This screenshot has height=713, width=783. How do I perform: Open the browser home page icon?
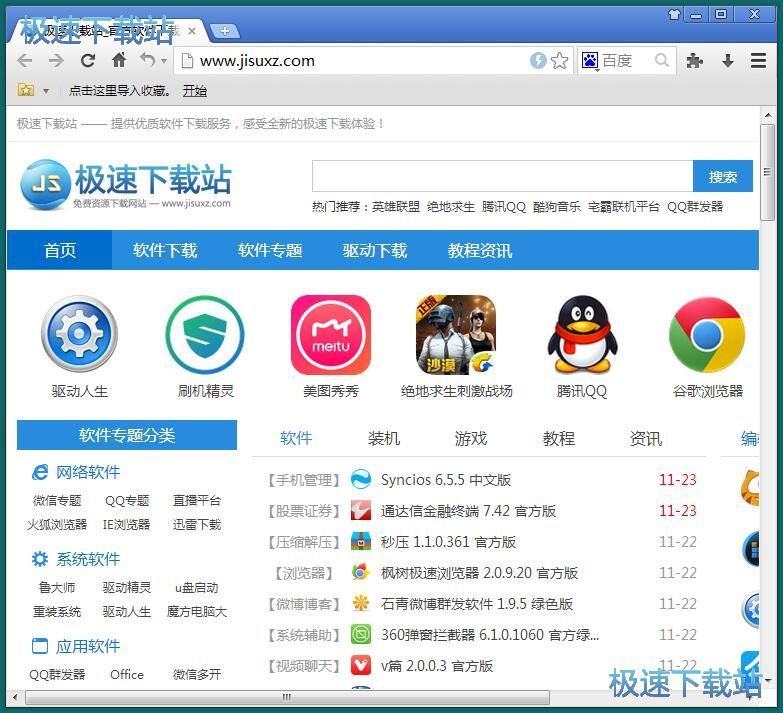[119, 60]
